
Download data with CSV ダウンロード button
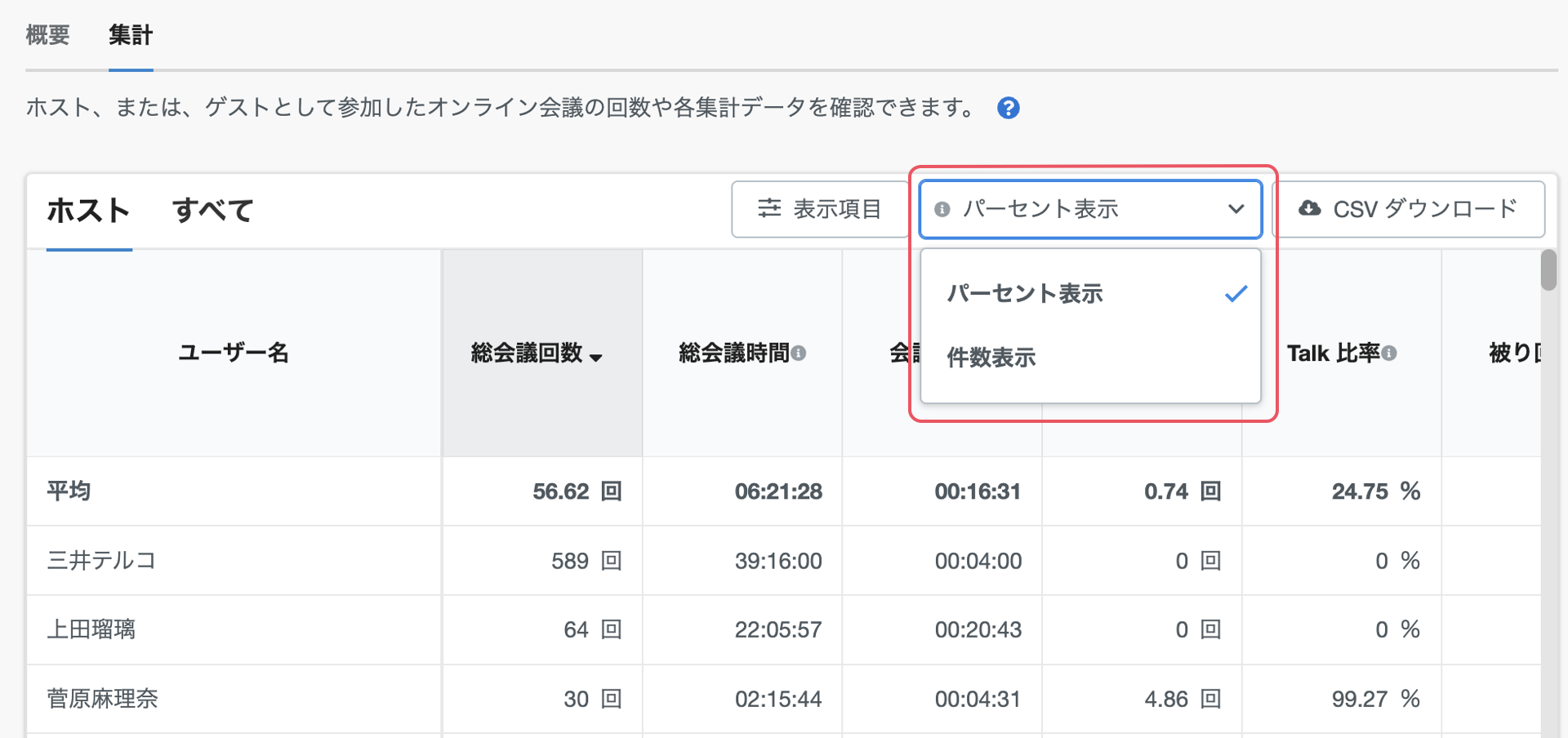pos(1409,209)
